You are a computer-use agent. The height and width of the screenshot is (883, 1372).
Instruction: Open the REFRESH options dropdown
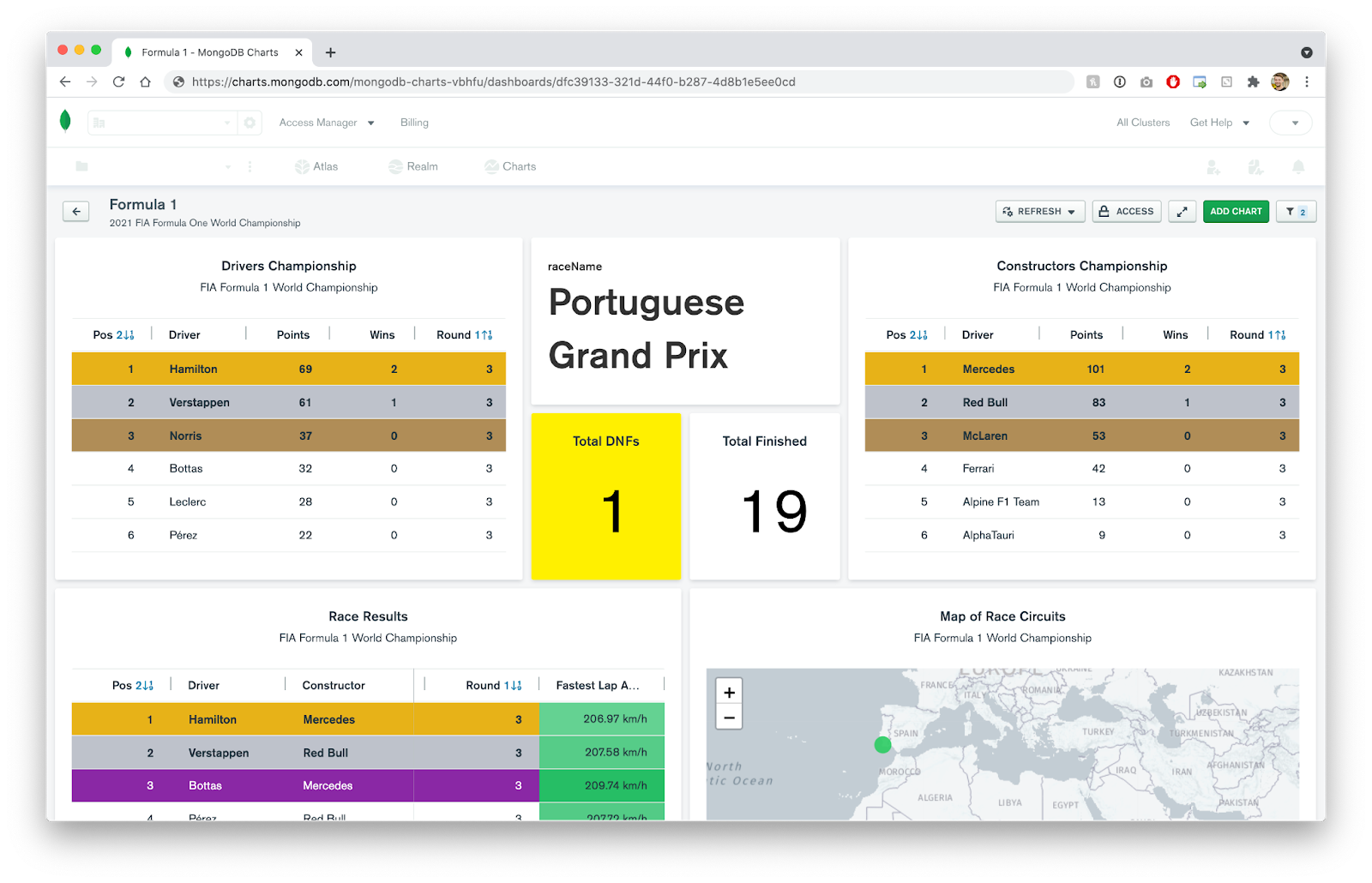(1040, 212)
